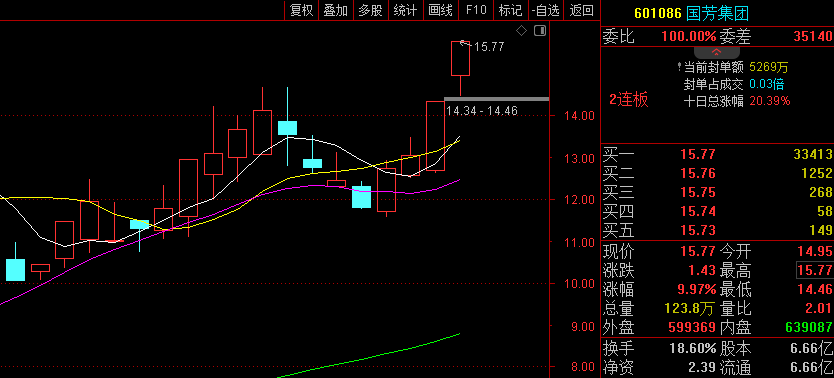This screenshot has width=834, height=378.
Task: Click the boxed 最高 value 15.77
Action: (x=815, y=270)
